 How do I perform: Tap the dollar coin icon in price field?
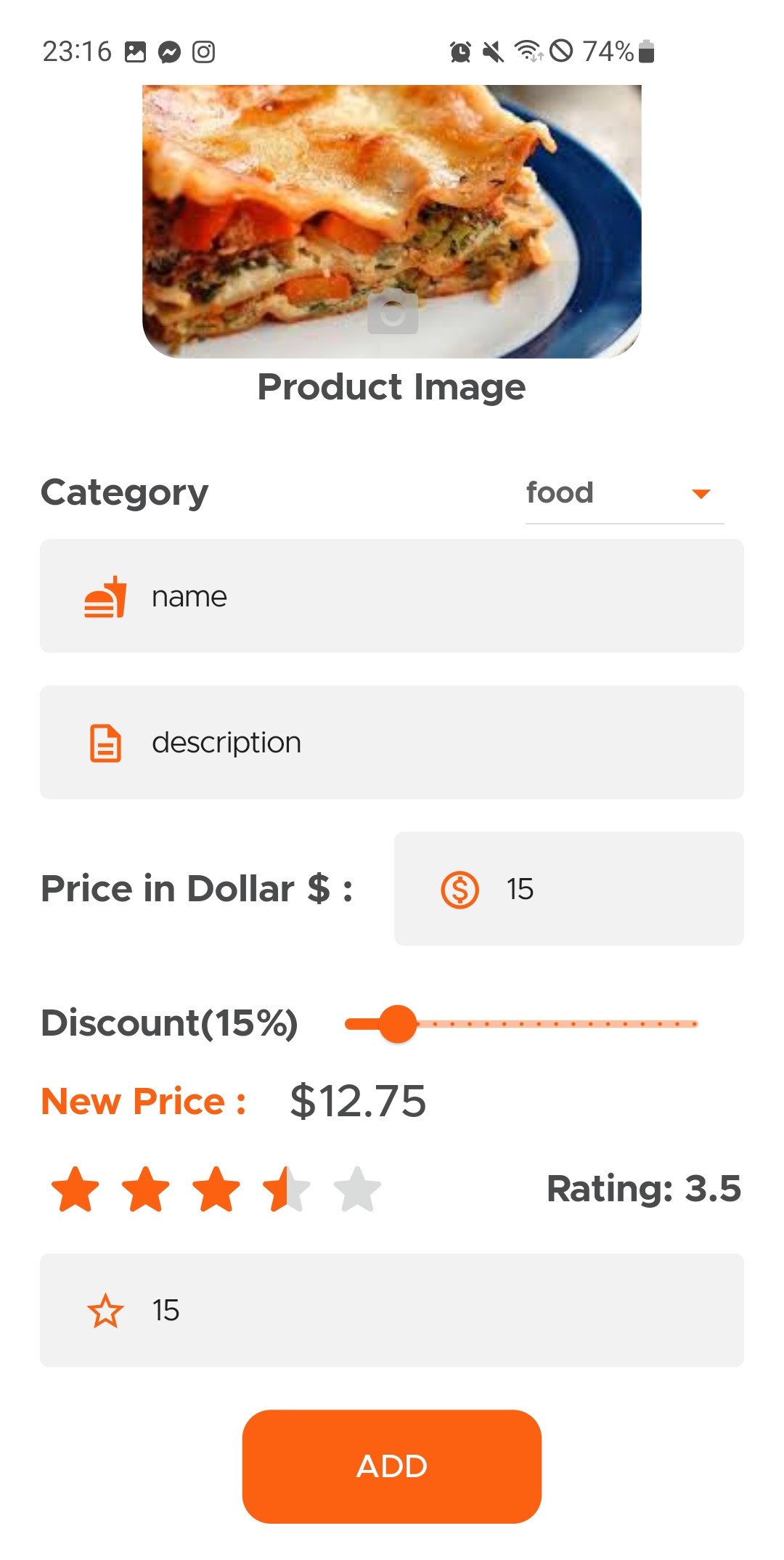[460, 889]
